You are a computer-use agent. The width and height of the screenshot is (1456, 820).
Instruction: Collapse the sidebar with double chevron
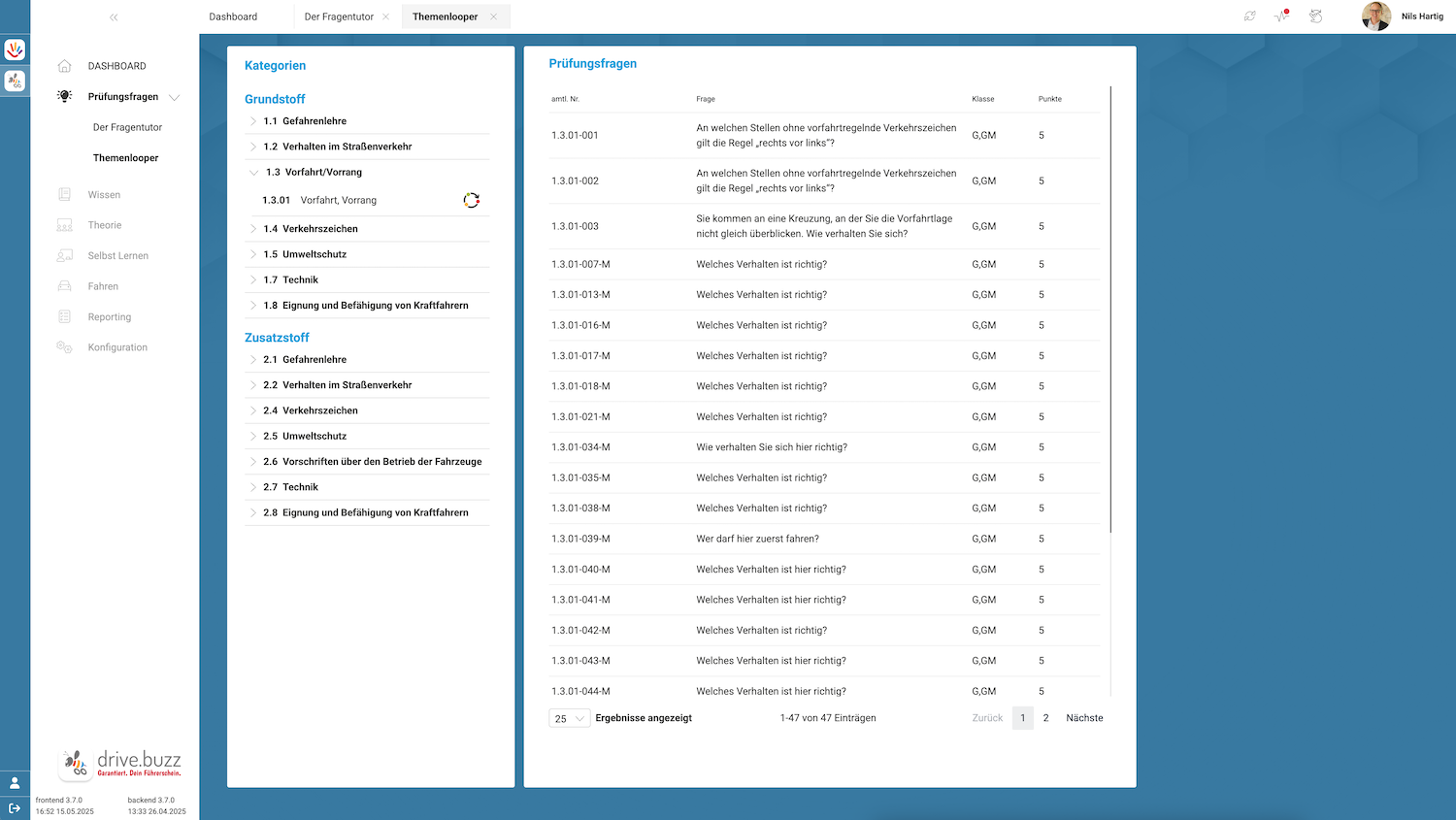click(x=114, y=17)
